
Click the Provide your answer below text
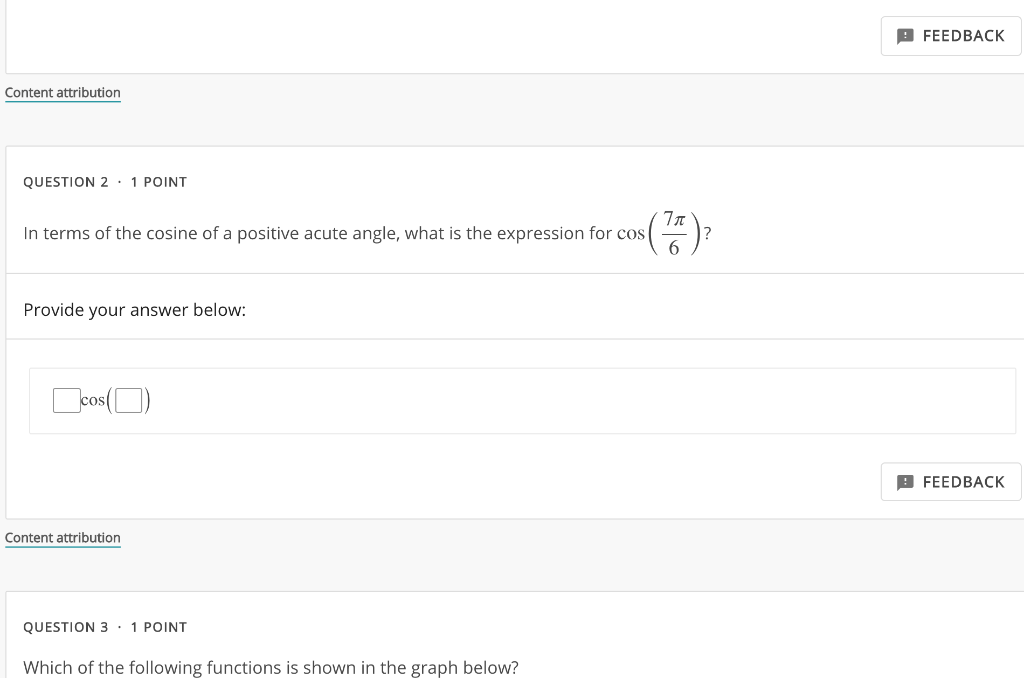[x=134, y=310]
